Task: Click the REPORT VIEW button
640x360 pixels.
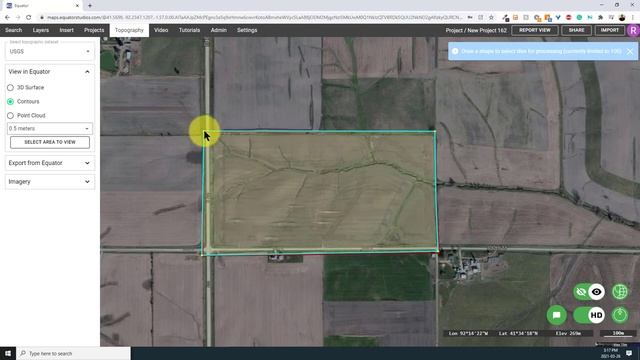Action: (x=535, y=30)
